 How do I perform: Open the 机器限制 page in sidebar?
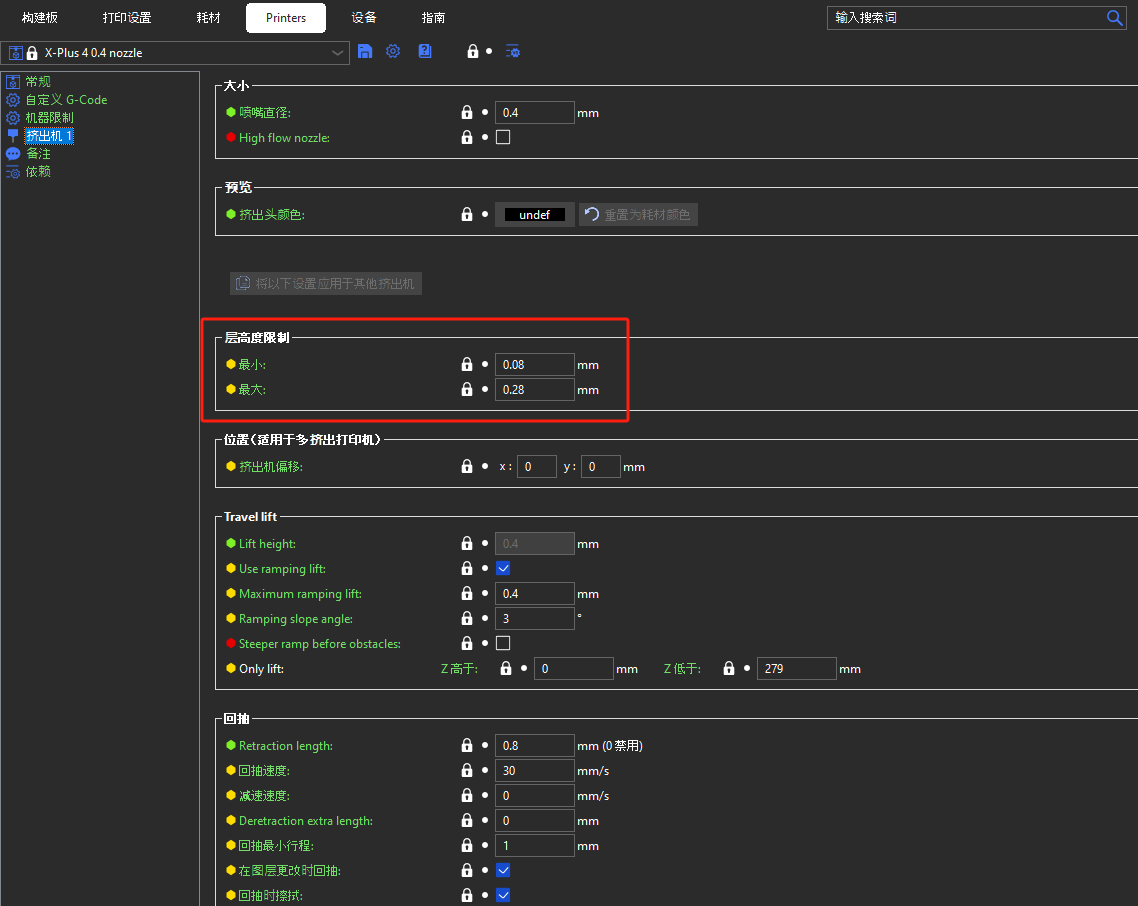tap(49, 118)
